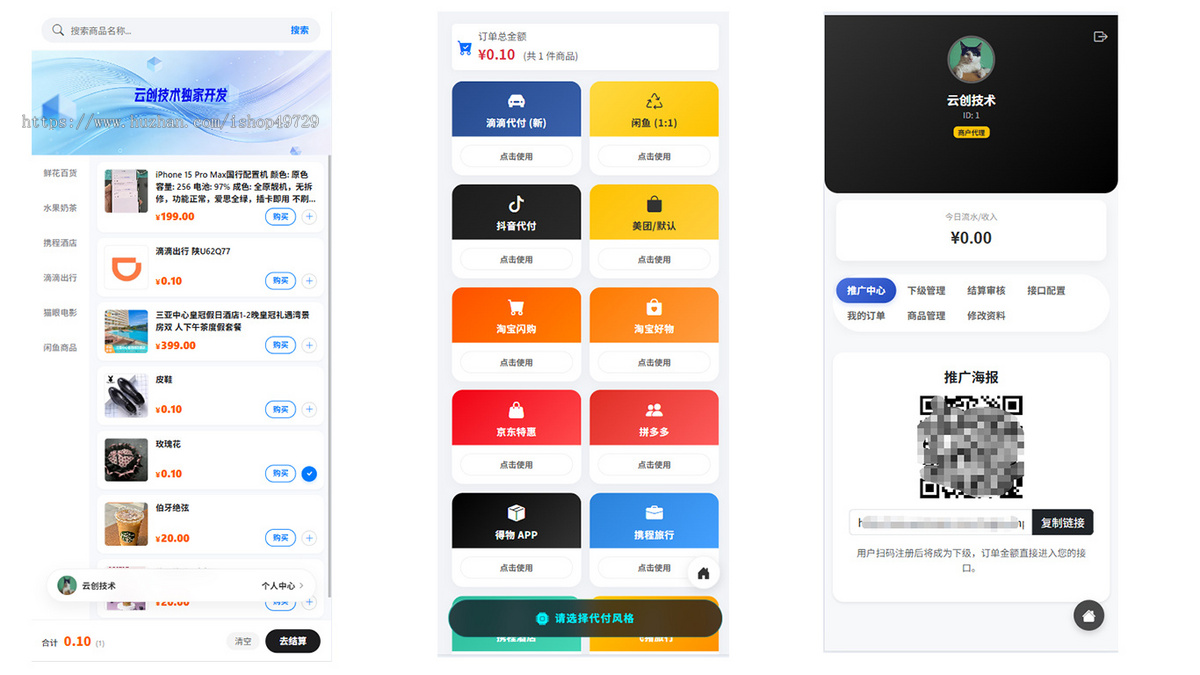
Task: Switch to the 修改资料 tab
Action: click(986, 316)
